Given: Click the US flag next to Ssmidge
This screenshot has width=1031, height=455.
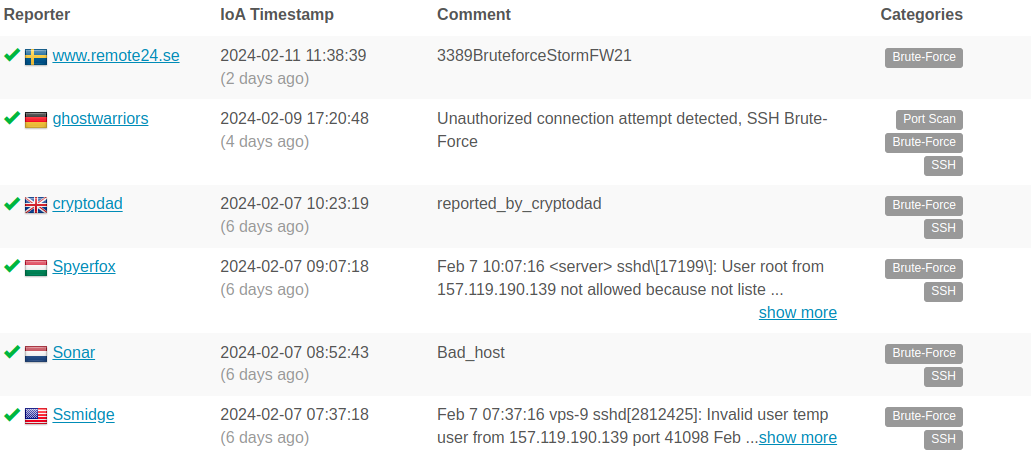Looking at the screenshot, I should point(36,415).
